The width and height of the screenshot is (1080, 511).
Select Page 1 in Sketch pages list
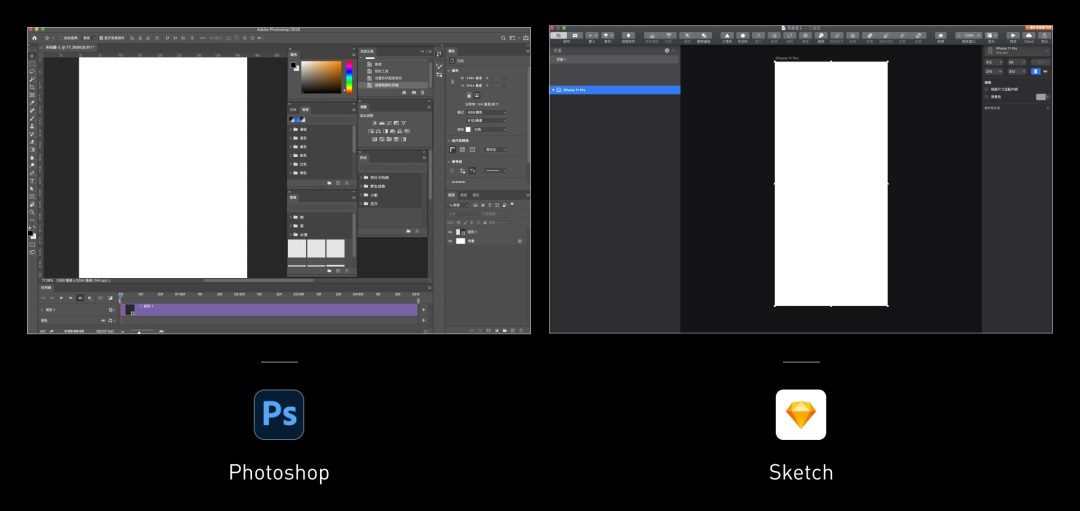615,60
